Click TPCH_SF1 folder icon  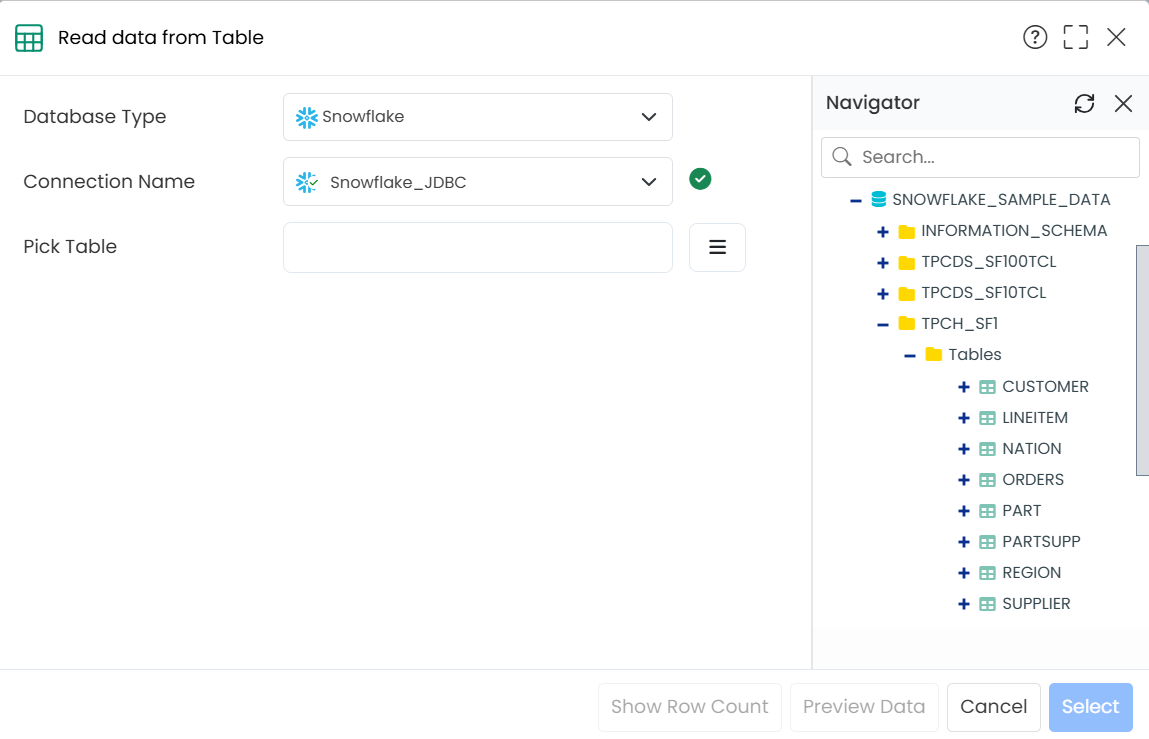(906, 323)
